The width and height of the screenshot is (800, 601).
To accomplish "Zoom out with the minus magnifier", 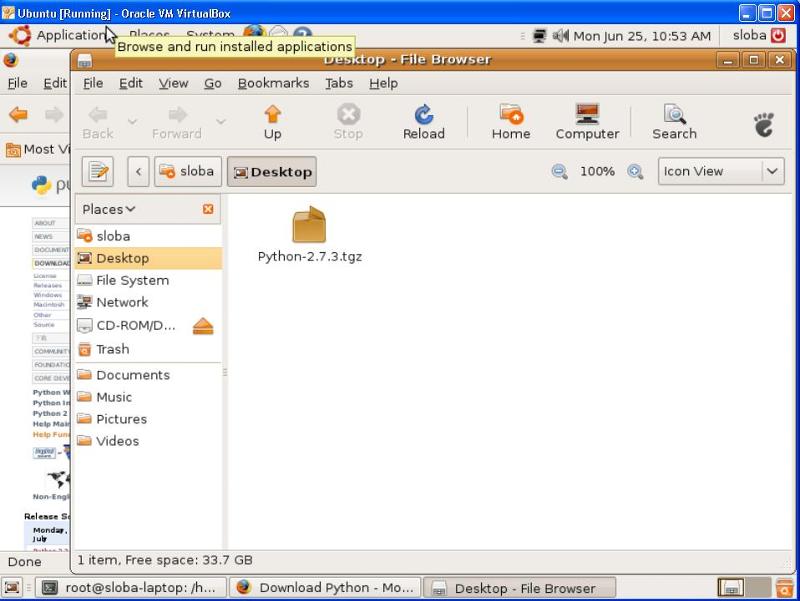I will 559,171.
